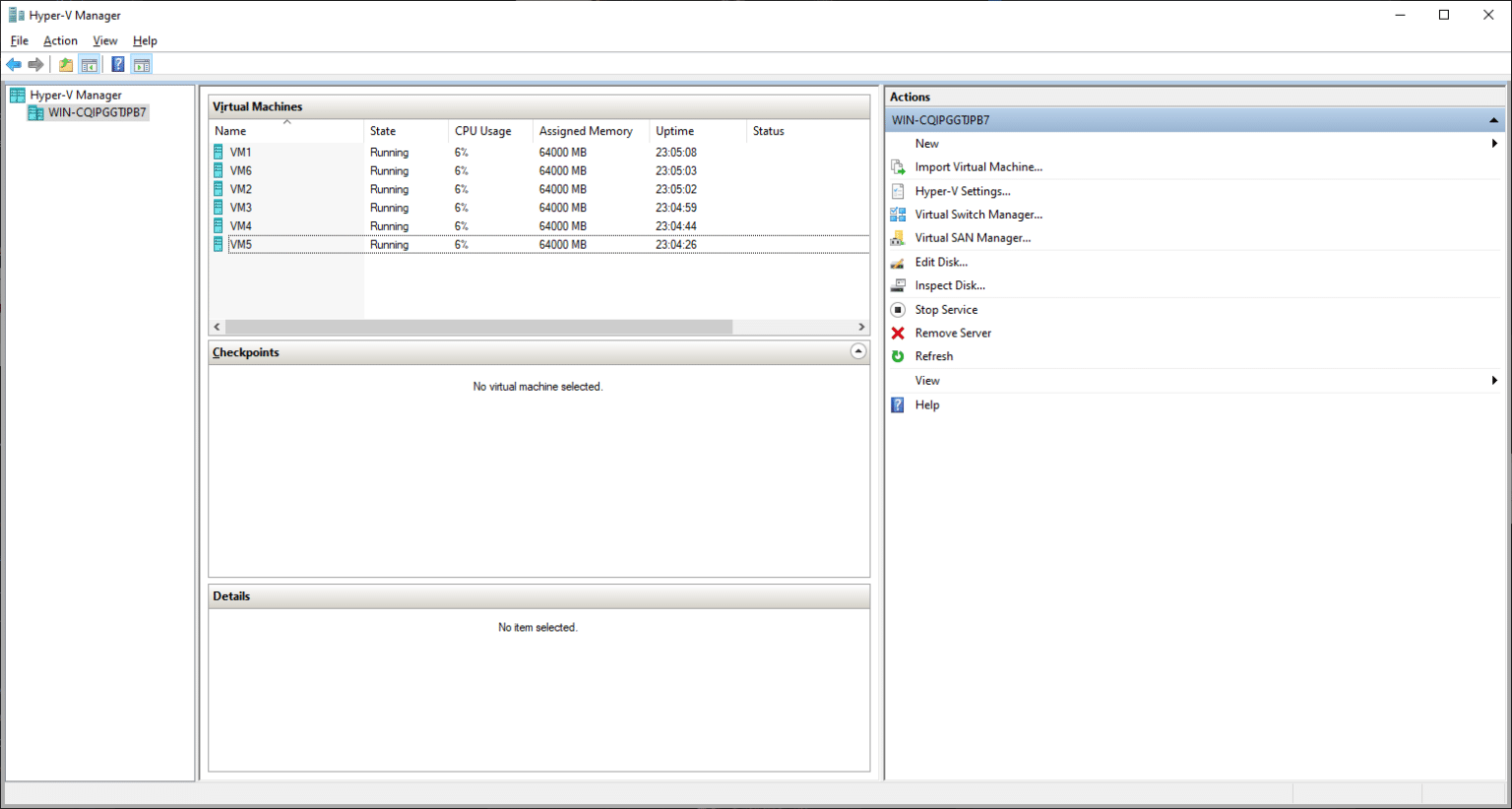1512x809 pixels.
Task: Click uptime value 23:05:02
Action: click(x=676, y=189)
